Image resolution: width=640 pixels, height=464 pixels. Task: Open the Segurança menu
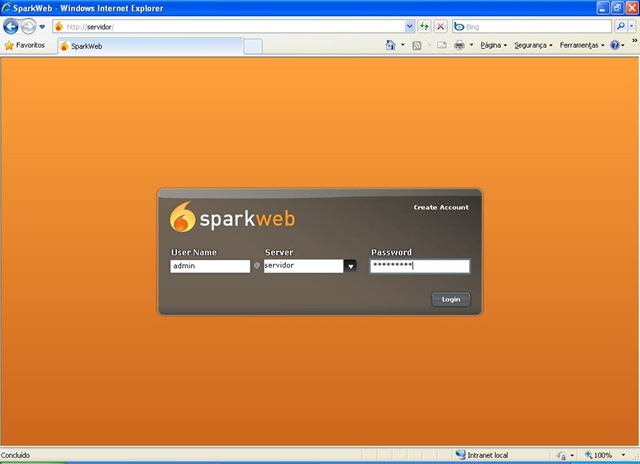(x=533, y=45)
